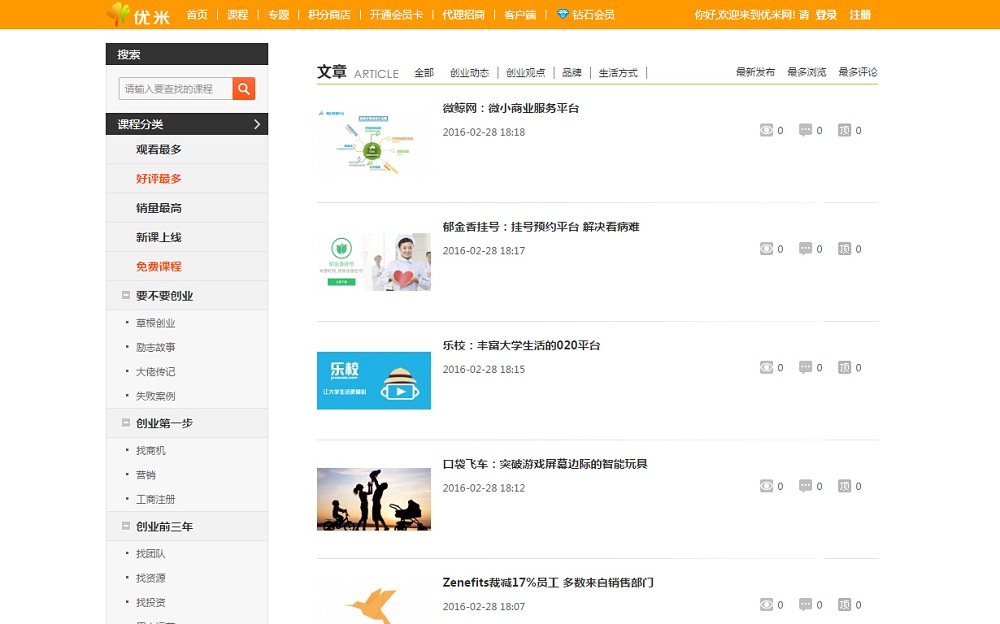Click 顶 upvote icon for Zenefits article
1000x624 pixels.
(x=844, y=605)
